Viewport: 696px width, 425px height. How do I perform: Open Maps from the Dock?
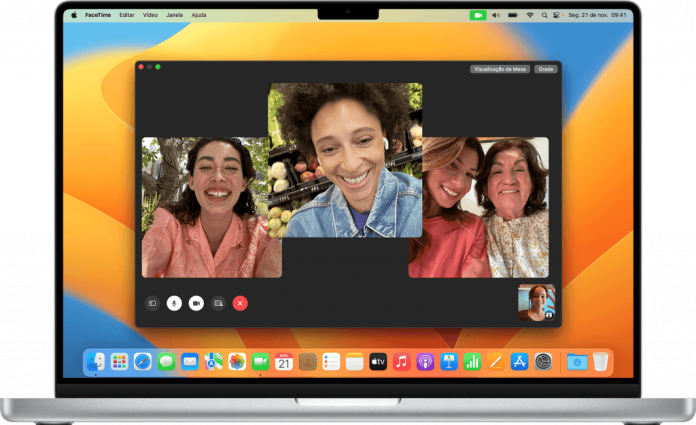tap(214, 362)
